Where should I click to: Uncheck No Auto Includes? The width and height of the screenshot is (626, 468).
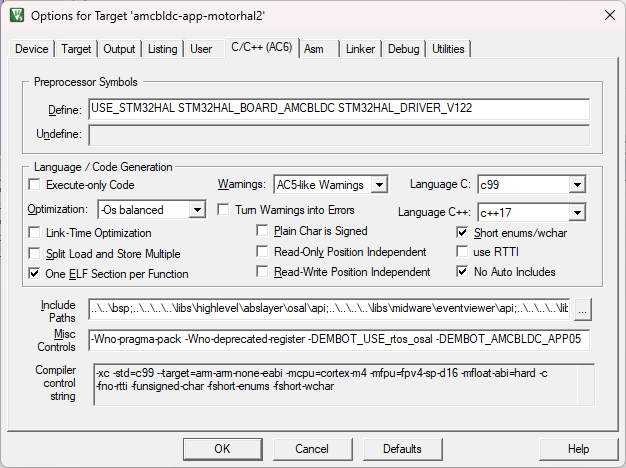pyautogui.click(x=462, y=272)
